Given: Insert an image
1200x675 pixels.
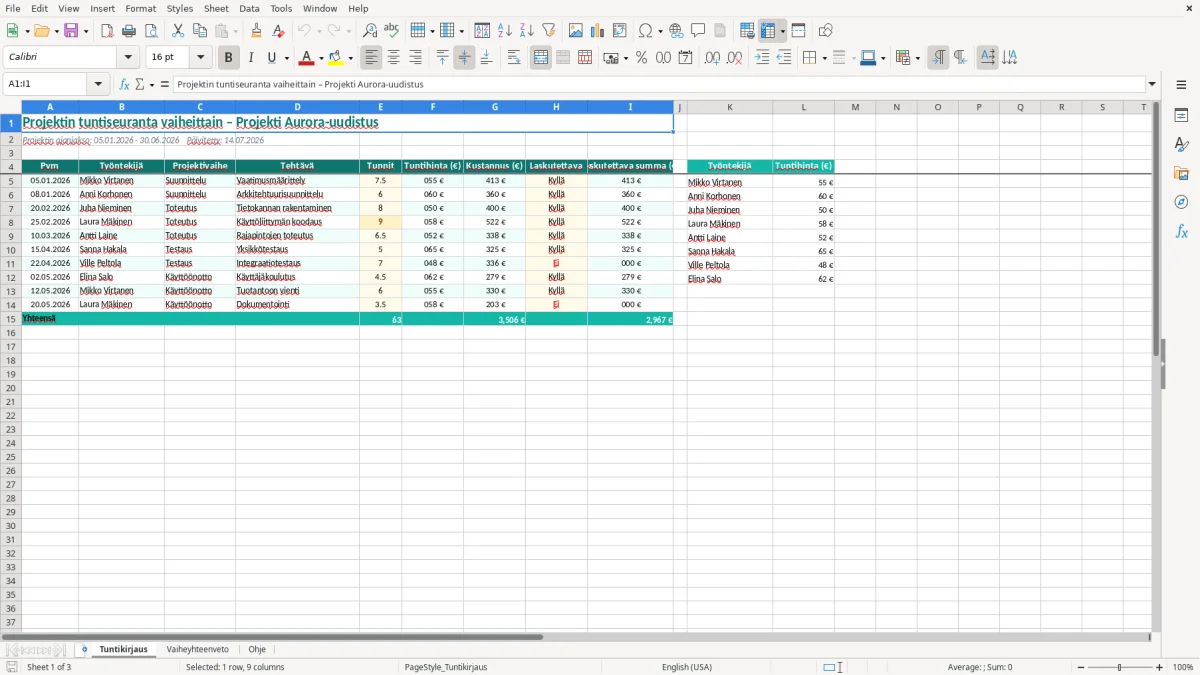Looking at the screenshot, I should tap(575, 31).
